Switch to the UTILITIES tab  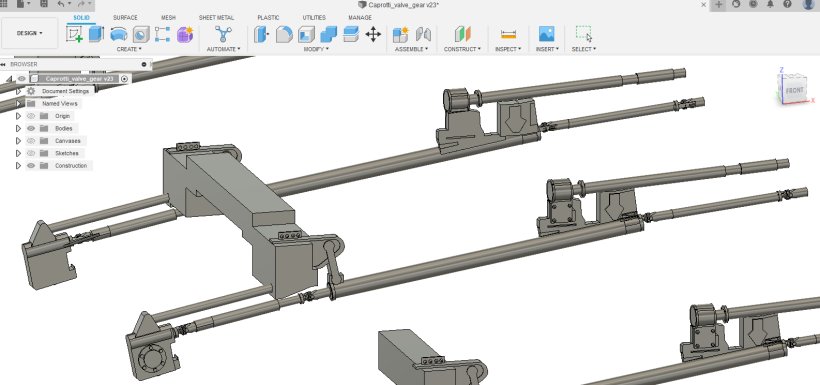(314, 18)
